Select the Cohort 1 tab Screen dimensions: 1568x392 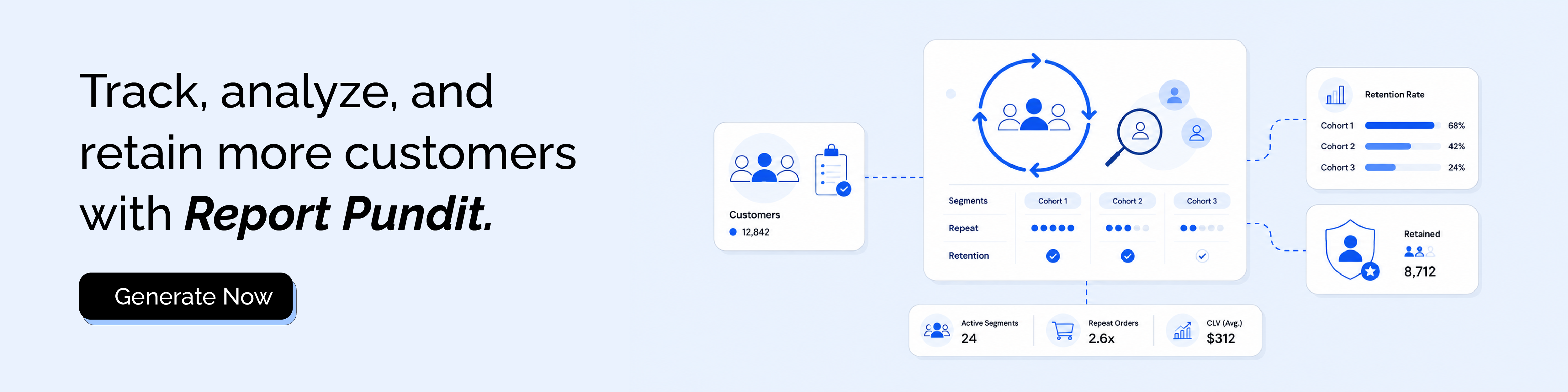pos(1052,201)
